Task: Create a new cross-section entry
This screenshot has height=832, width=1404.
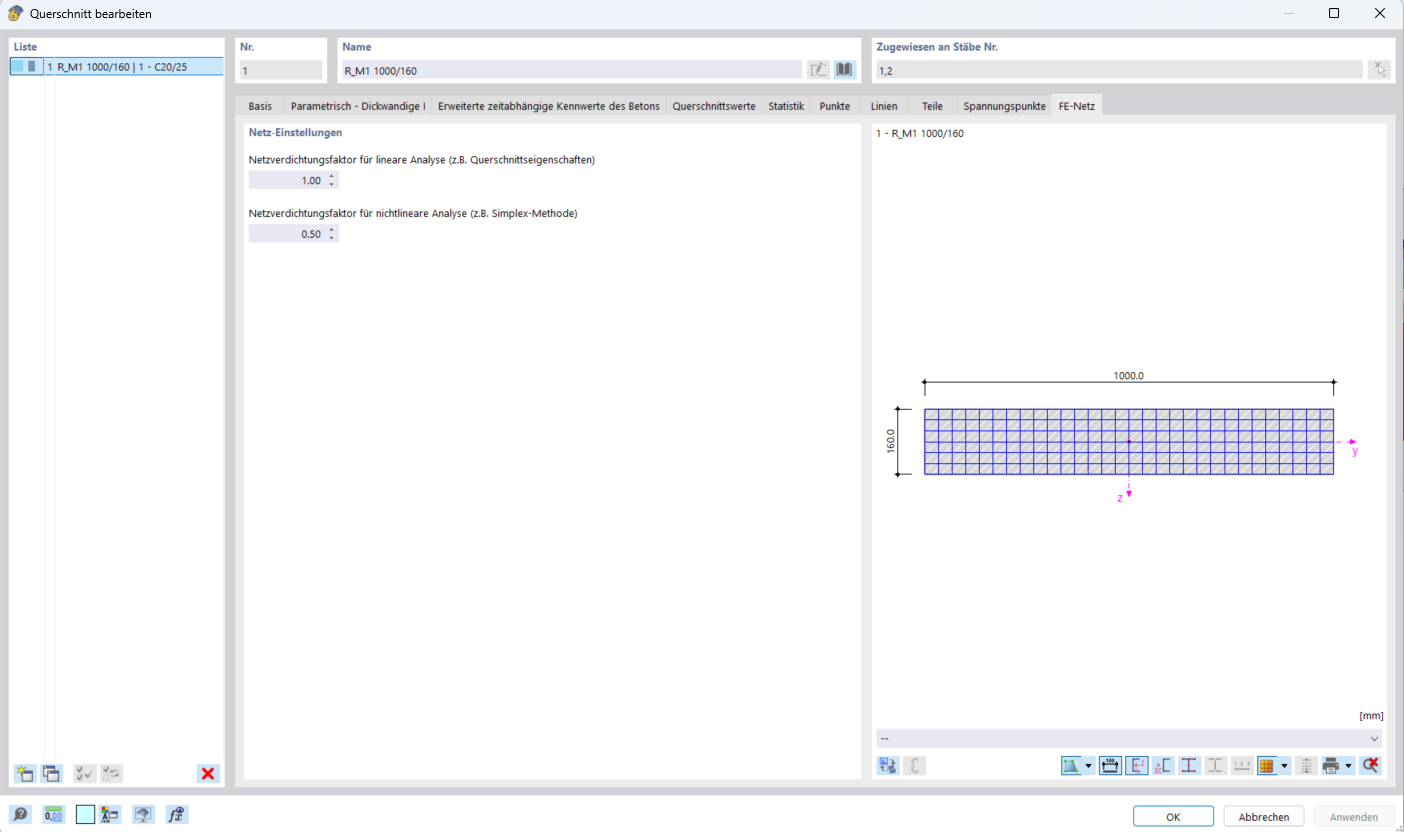Action: [x=23, y=772]
